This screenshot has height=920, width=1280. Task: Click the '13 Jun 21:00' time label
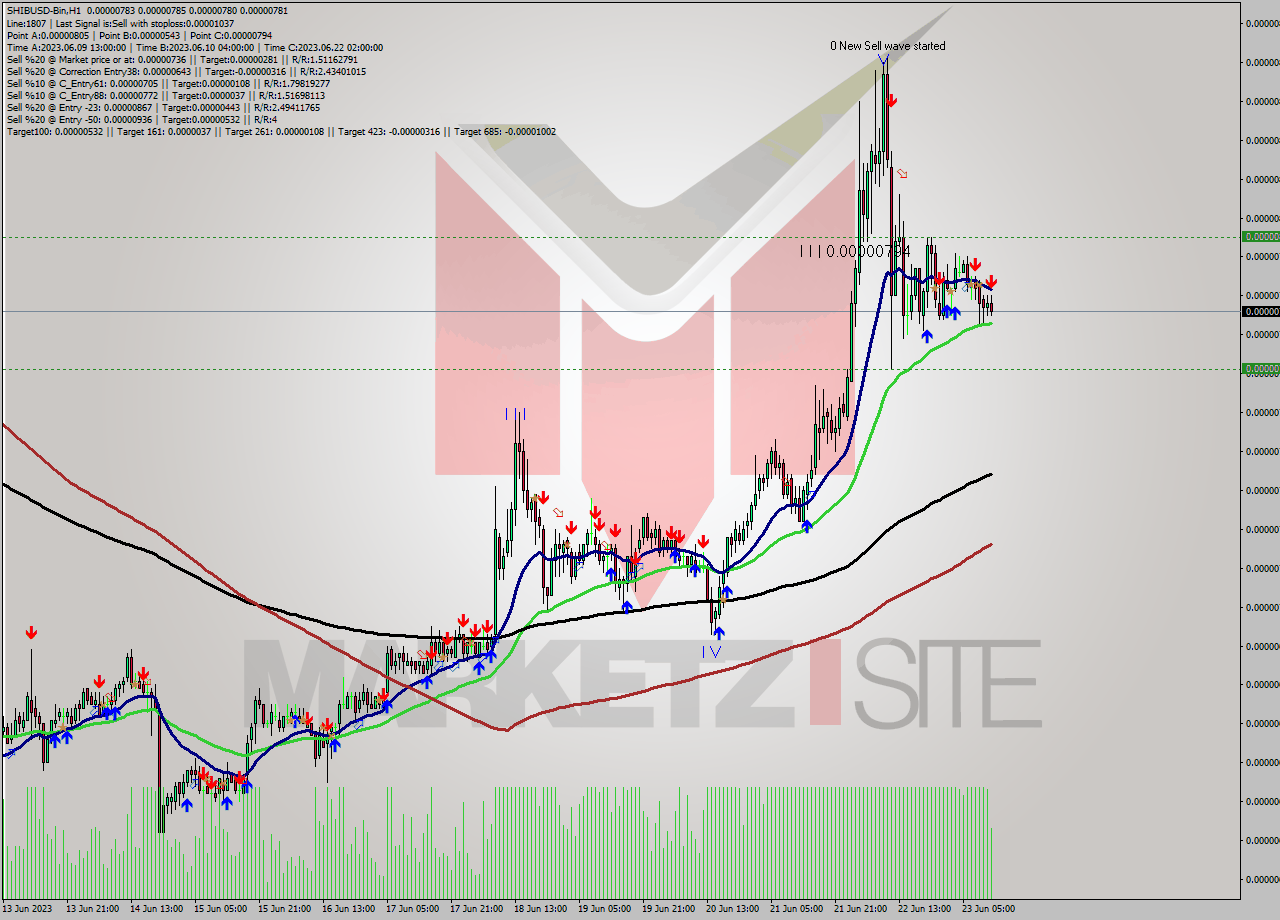pos(91,909)
